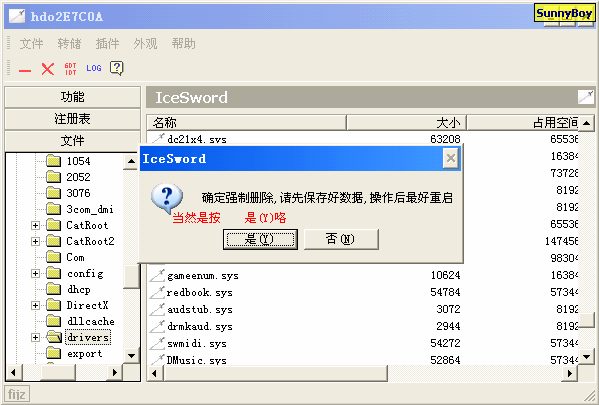Select the drivers folder label
Screen dimensions: 599x405
click(x=88, y=337)
